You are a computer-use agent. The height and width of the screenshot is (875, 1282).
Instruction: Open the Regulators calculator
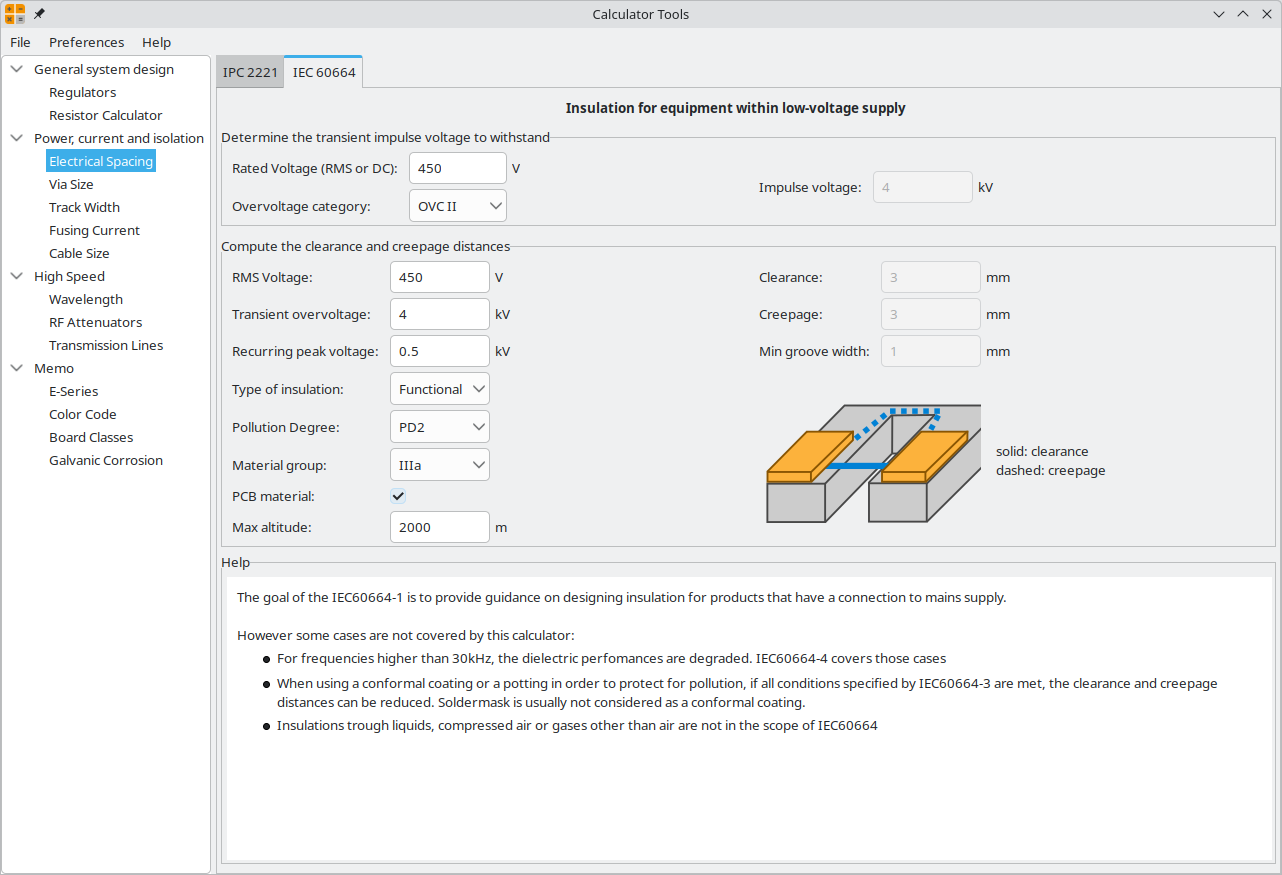pyautogui.click(x=83, y=92)
